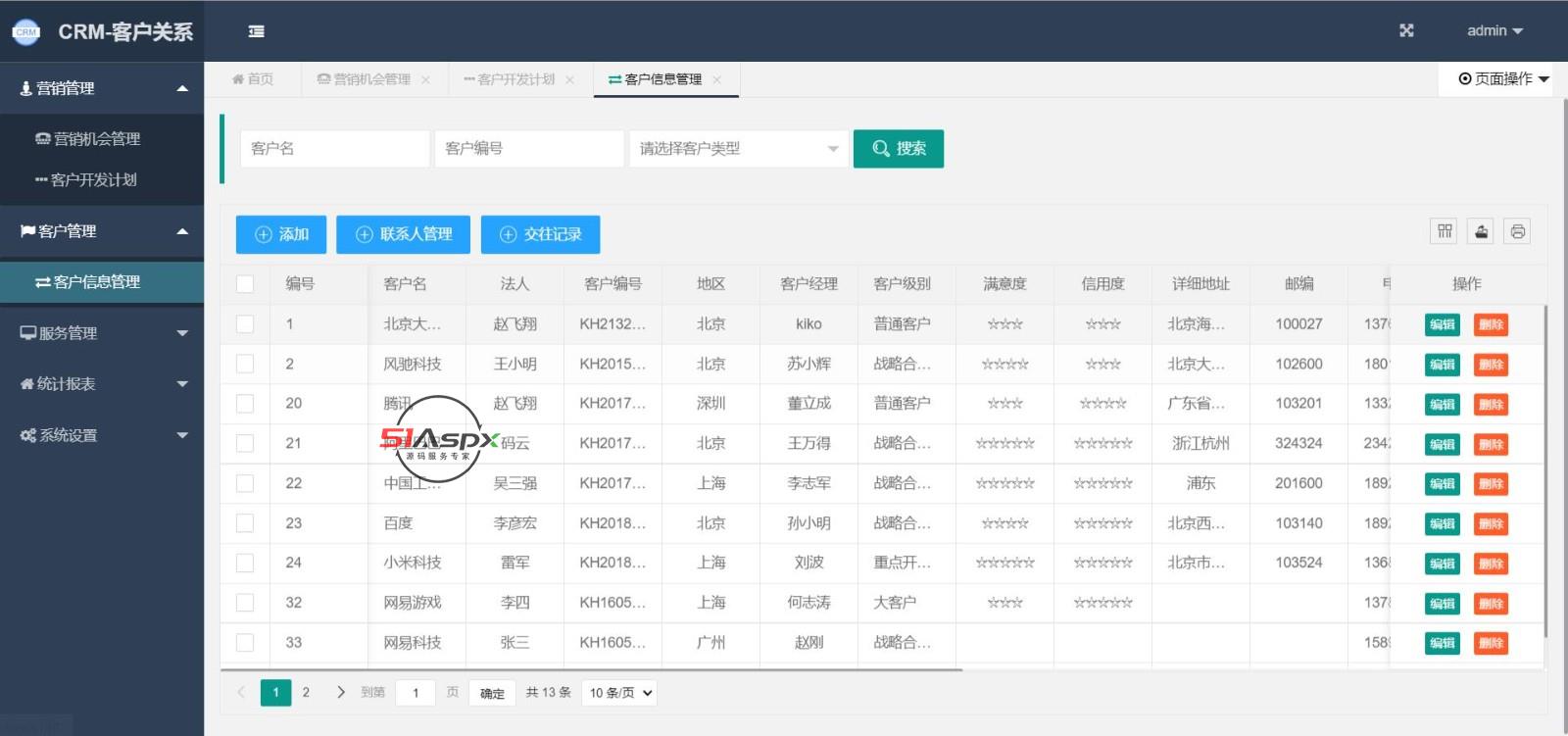Edit the 风驰科技 row
Screen dimensions: 1568x736
(x=1443, y=365)
